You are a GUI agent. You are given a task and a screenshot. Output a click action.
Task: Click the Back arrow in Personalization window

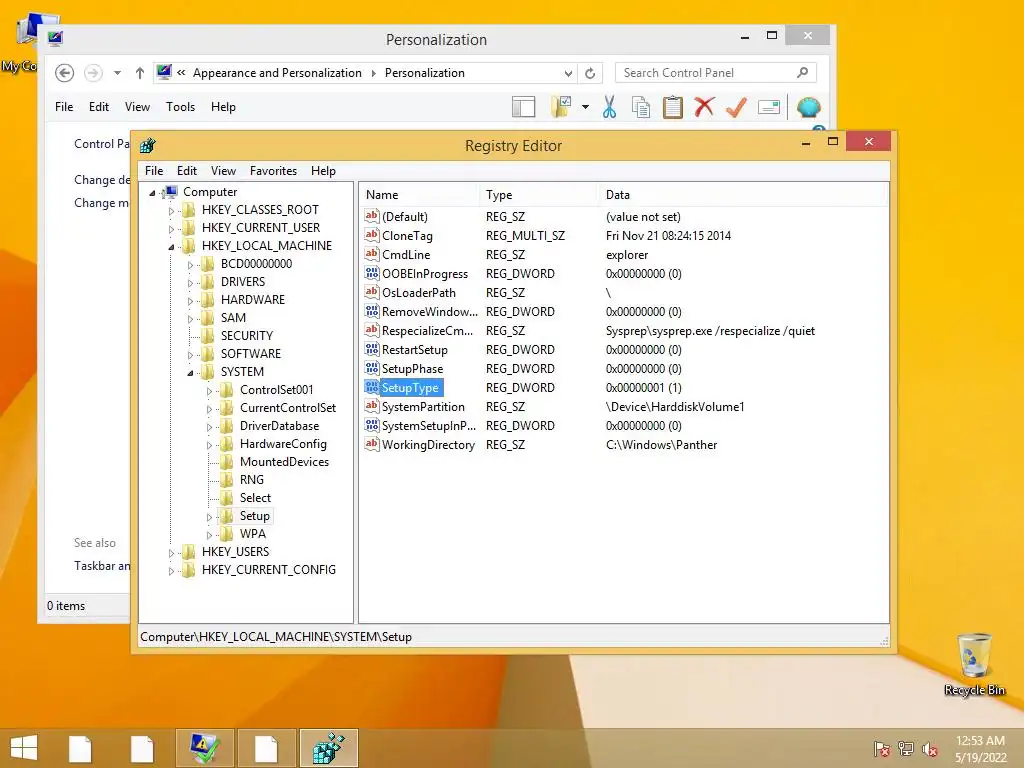[64, 73]
